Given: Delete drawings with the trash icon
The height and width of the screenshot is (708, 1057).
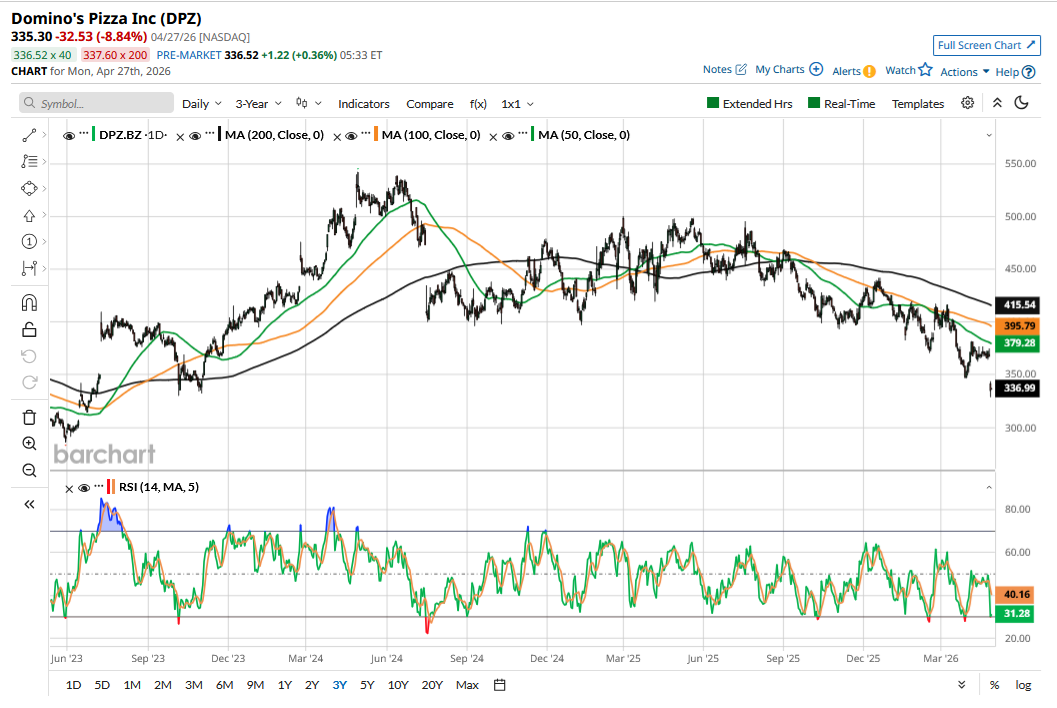Looking at the screenshot, I should tap(29, 417).
